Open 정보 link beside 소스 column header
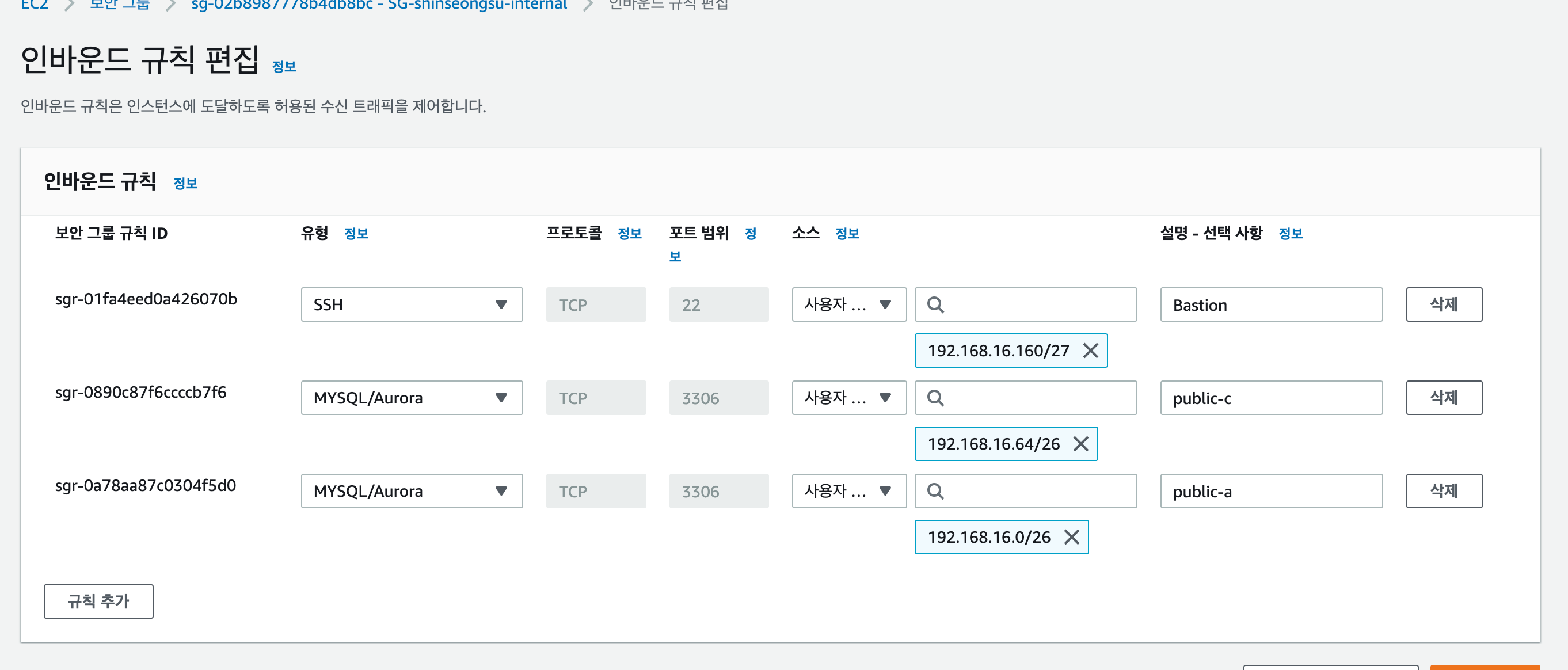1568x670 pixels. click(x=847, y=233)
